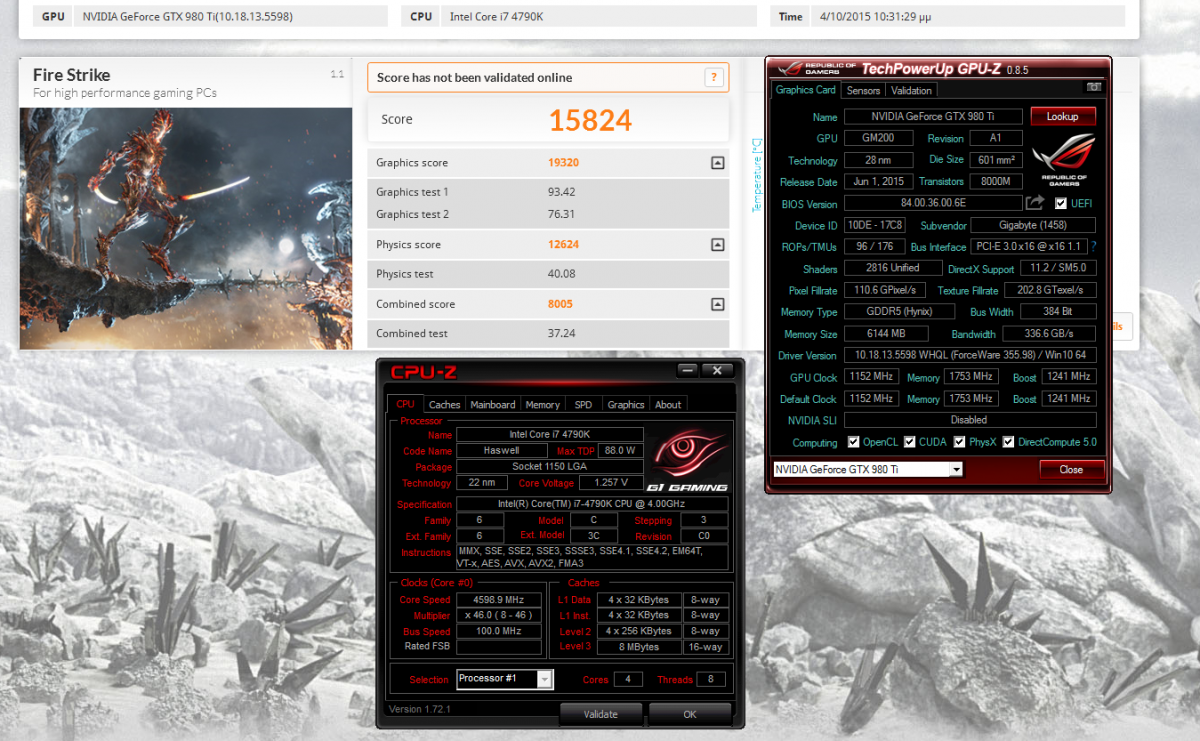1200x741 pixels.
Task: Click the Core Speed value 4598.9 MHz
Action: coord(499,600)
